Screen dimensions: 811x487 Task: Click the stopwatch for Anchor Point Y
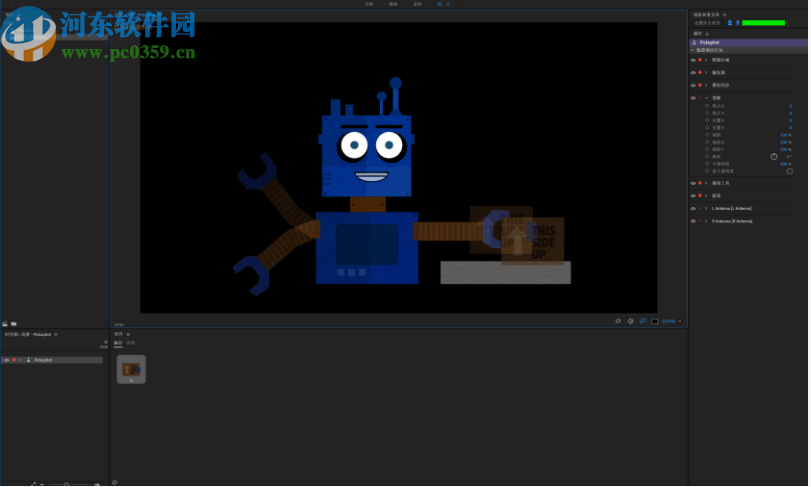(707, 113)
